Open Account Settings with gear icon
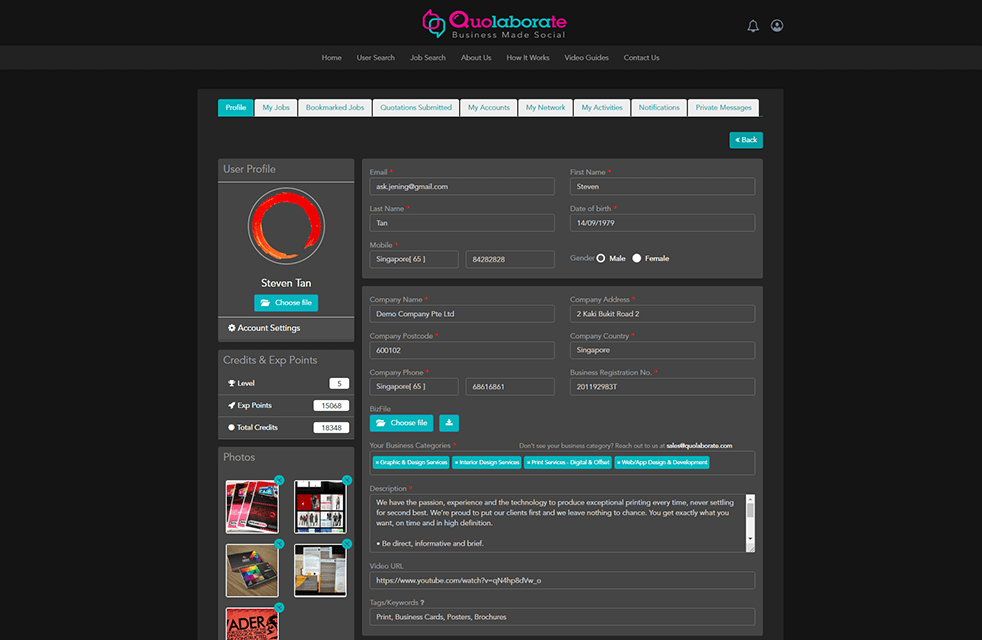The height and width of the screenshot is (640, 982). pos(264,328)
